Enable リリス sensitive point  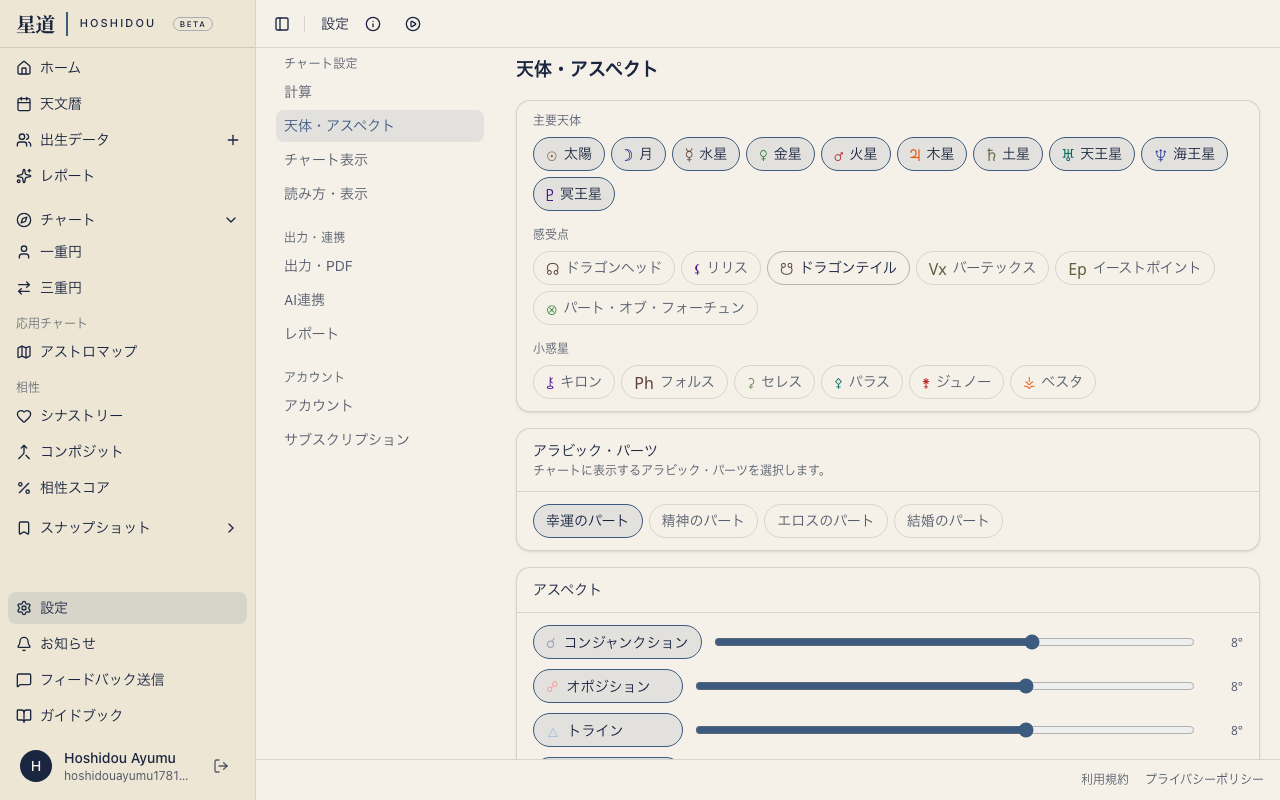pos(721,268)
